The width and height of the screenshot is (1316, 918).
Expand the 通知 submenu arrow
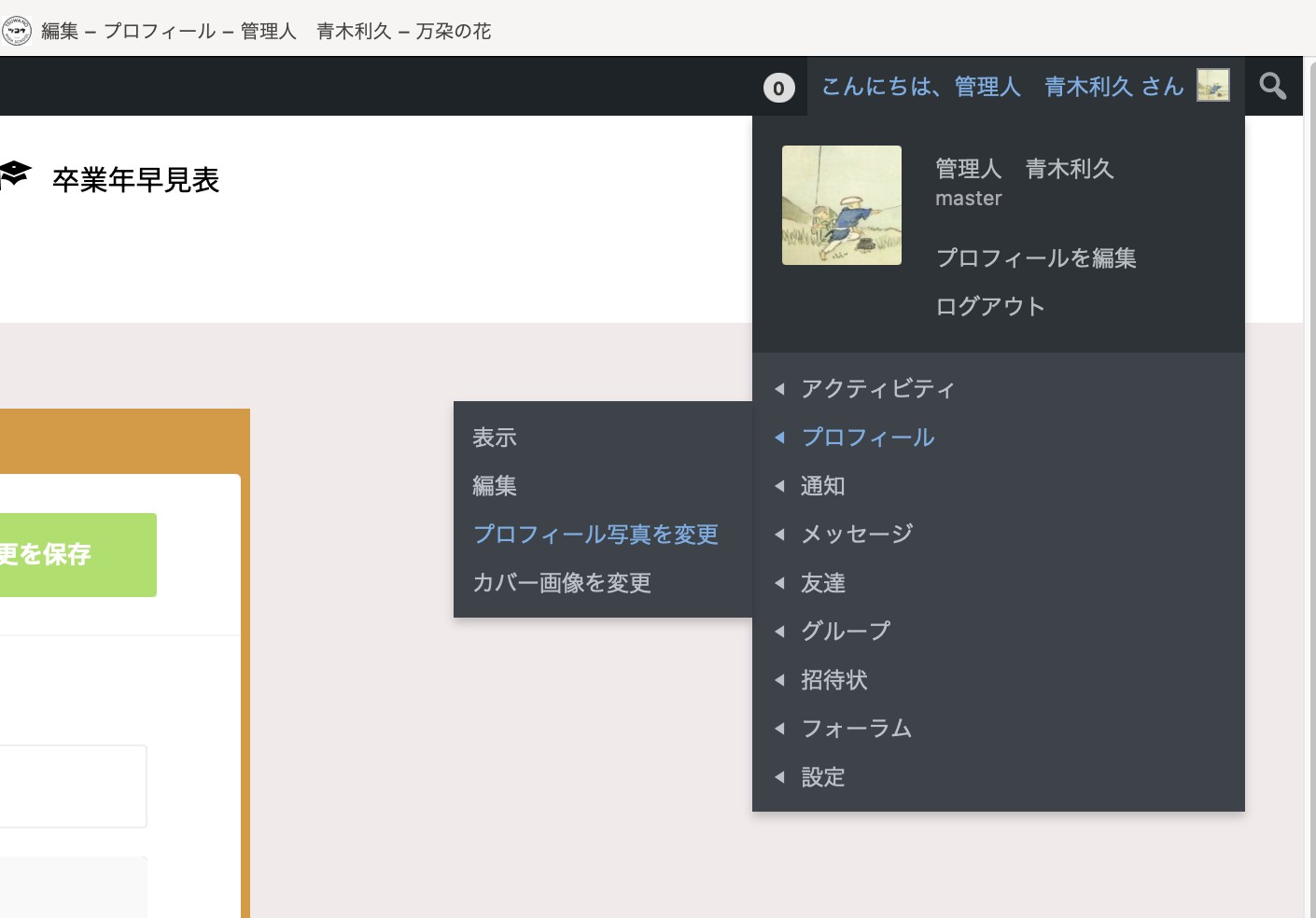pyautogui.click(x=779, y=486)
